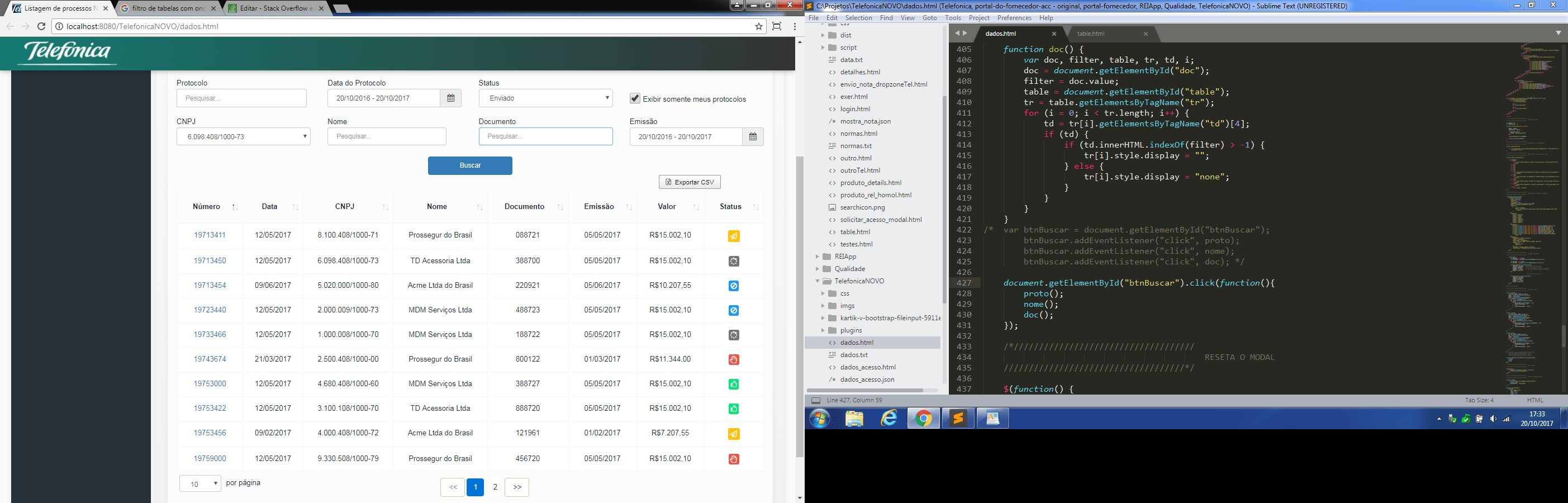The image size is (1568, 503).
Task: Reload the page in Chrome
Action: [41, 26]
